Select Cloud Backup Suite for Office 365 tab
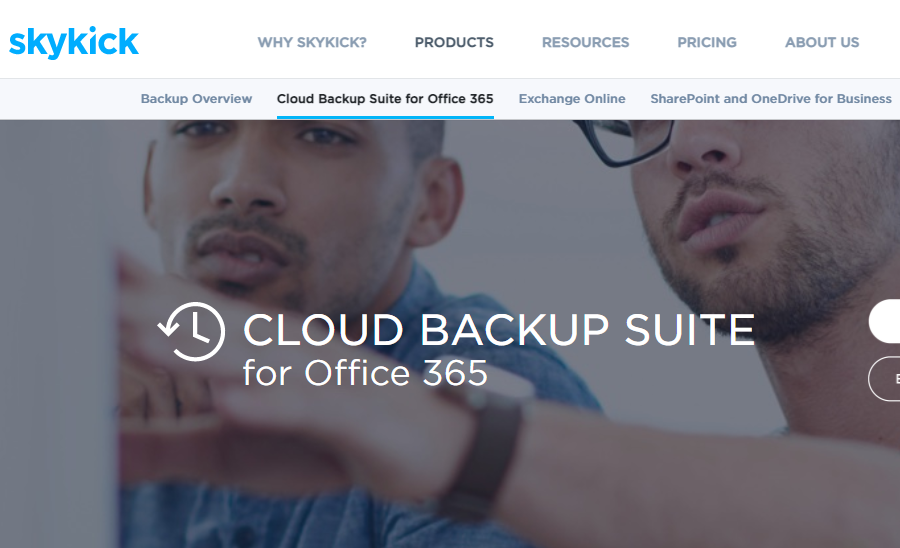Screen dimensions: 900x548 pyautogui.click(x=385, y=99)
